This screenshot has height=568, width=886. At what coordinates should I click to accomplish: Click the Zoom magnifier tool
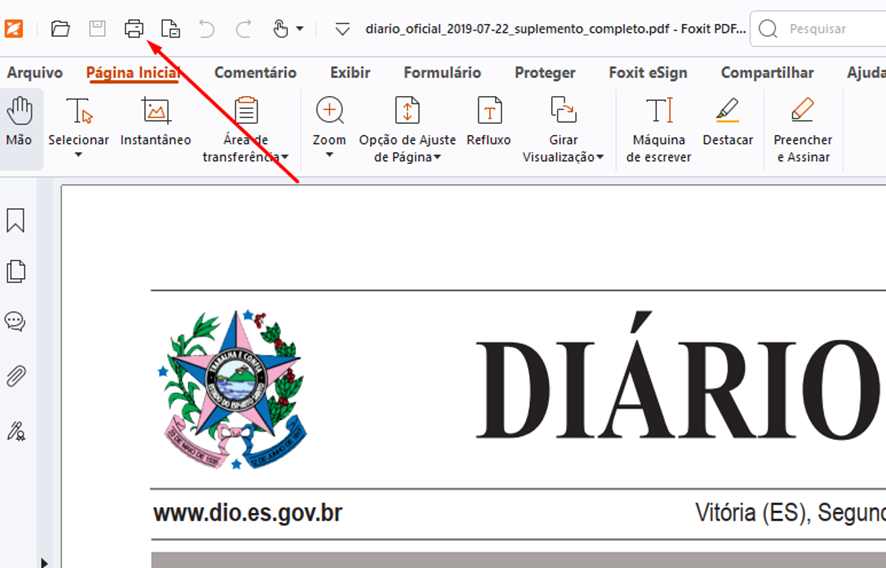coord(330,121)
